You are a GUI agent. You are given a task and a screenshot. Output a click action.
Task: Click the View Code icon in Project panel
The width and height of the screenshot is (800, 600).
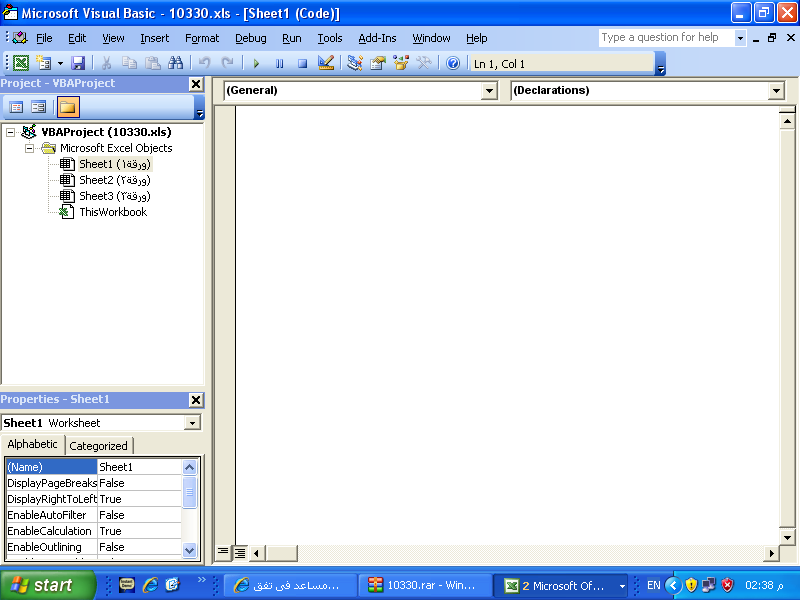16,107
